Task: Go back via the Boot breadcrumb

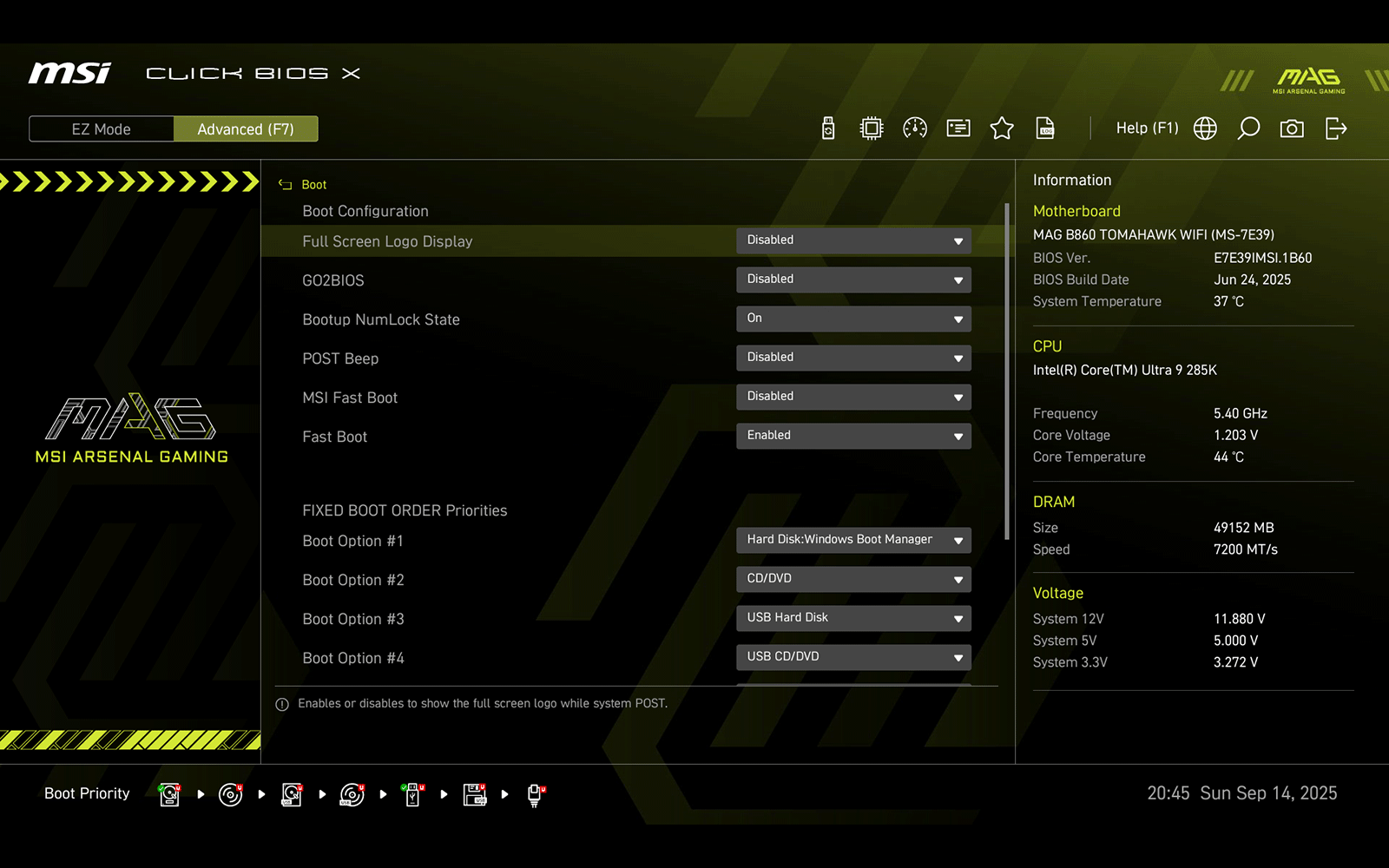Action: [314, 185]
